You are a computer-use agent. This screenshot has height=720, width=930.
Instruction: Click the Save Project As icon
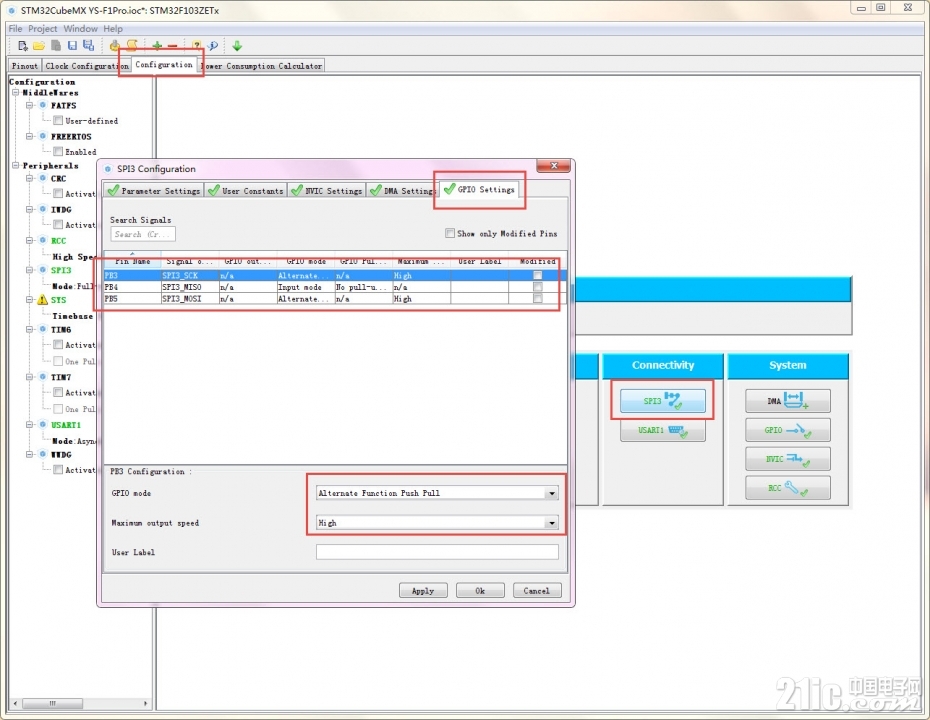tap(88, 46)
